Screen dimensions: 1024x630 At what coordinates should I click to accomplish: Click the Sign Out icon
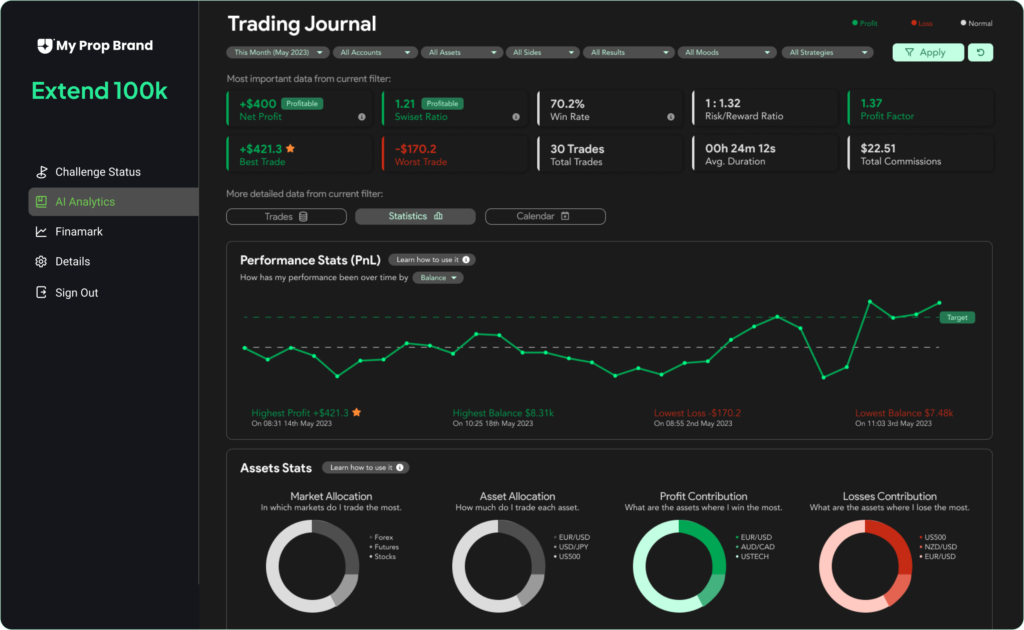[41, 293]
